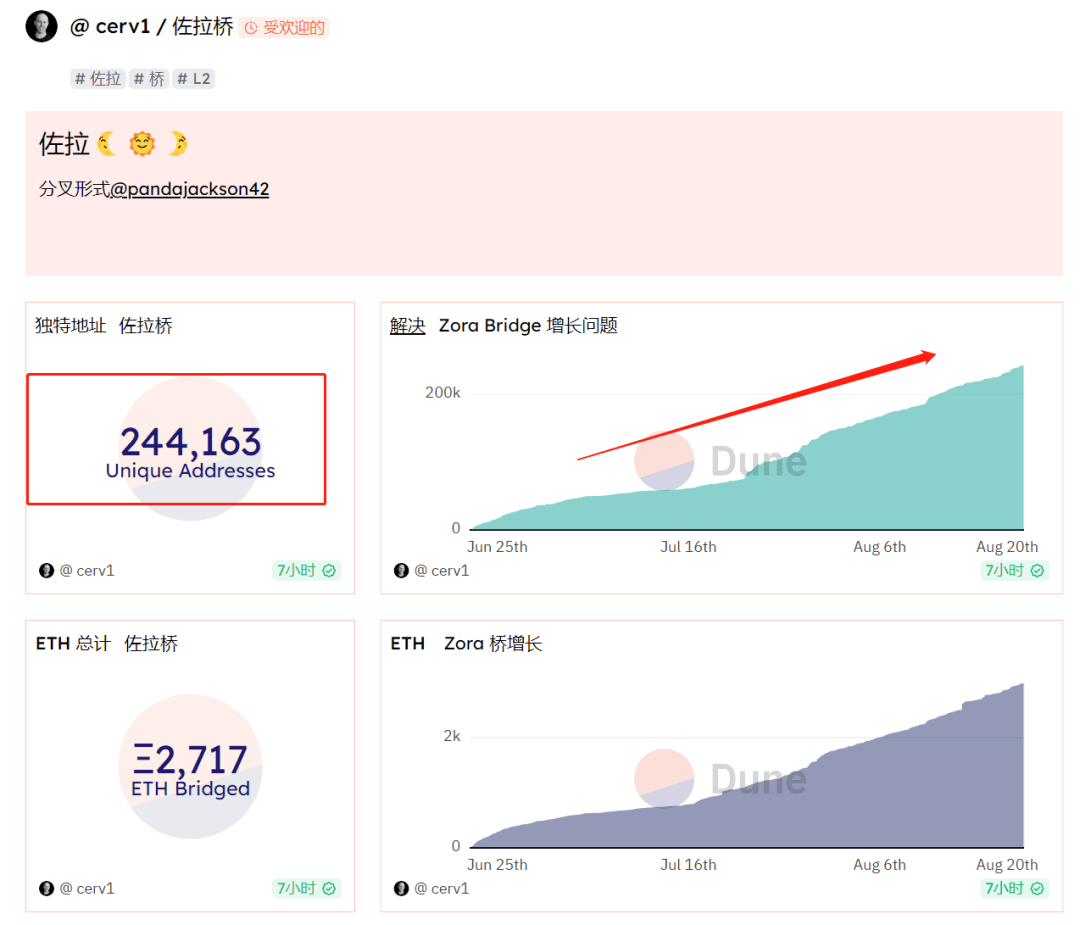This screenshot has width=1080, height=925.
Task: Click the 2k axis label on ETH chart
Action: coord(452,736)
